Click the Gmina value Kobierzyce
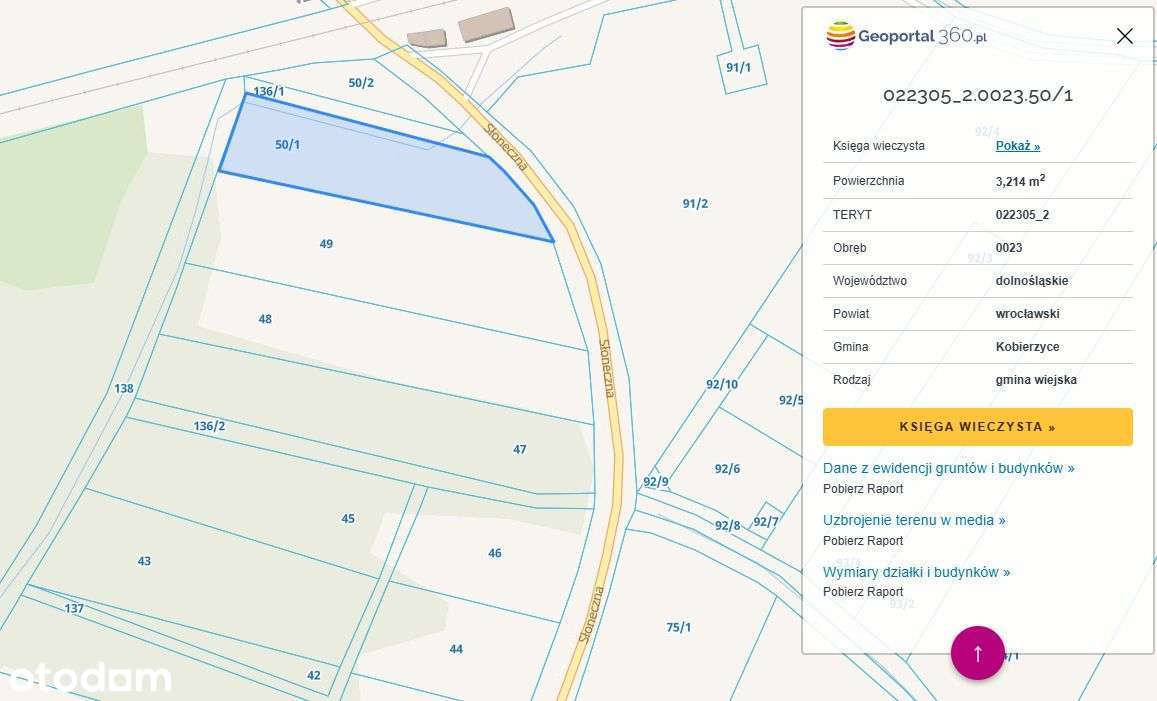Image resolution: width=1157 pixels, height=701 pixels. tap(1027, 347)
